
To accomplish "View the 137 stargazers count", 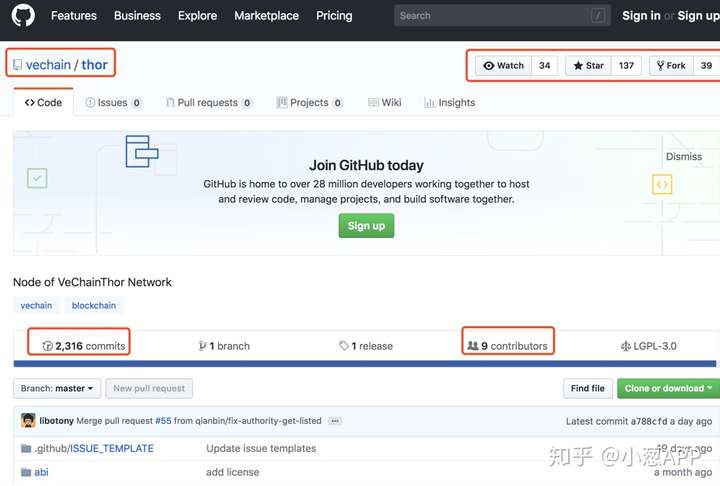I will click(x=626, y=66).
